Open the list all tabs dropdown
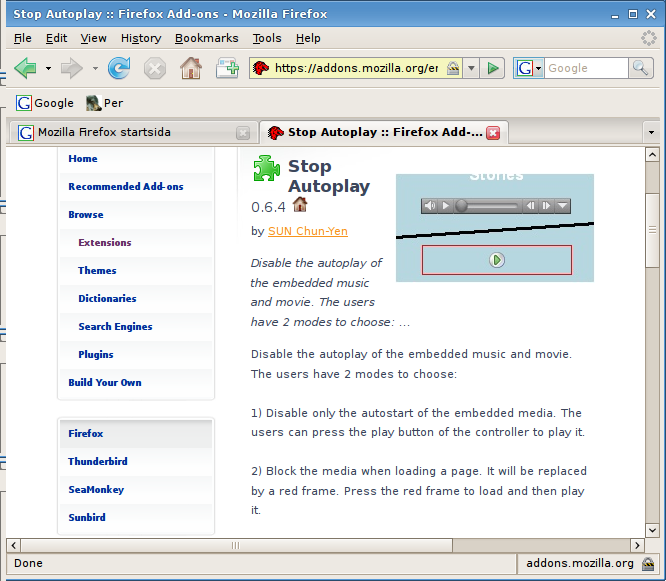The height and width of the screenshot is (581, 666). (x=651, y=133)
